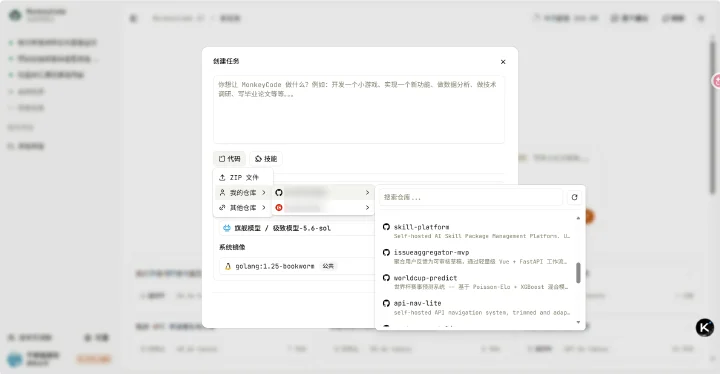Expand the red-icon account submenu row
This screenshot has height=374, width=720.
point(322,208)
